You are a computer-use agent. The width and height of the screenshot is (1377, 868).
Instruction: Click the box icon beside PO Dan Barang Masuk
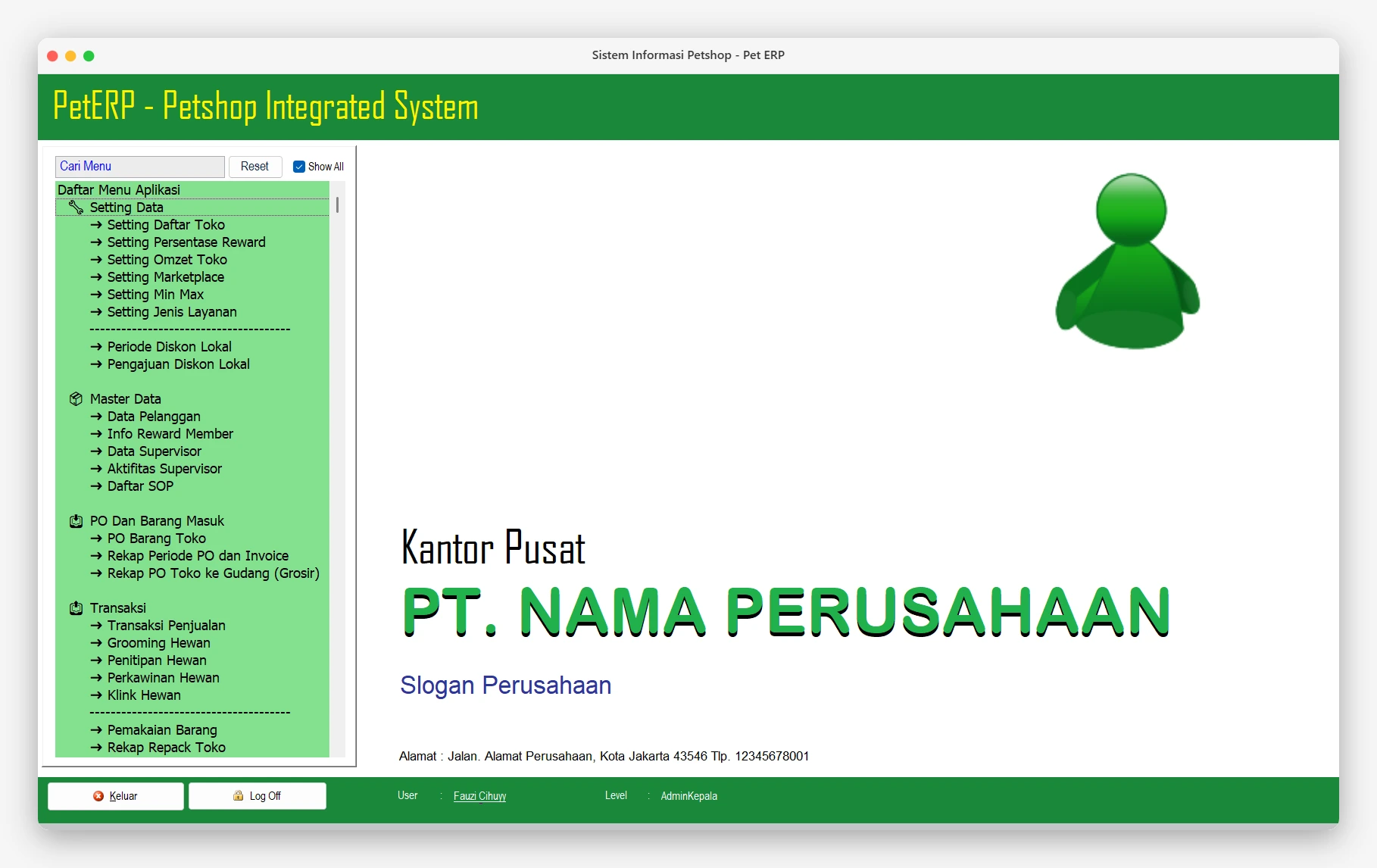[75, 520]
